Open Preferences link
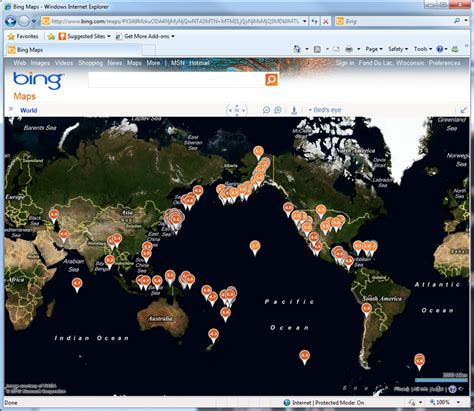 444,63
